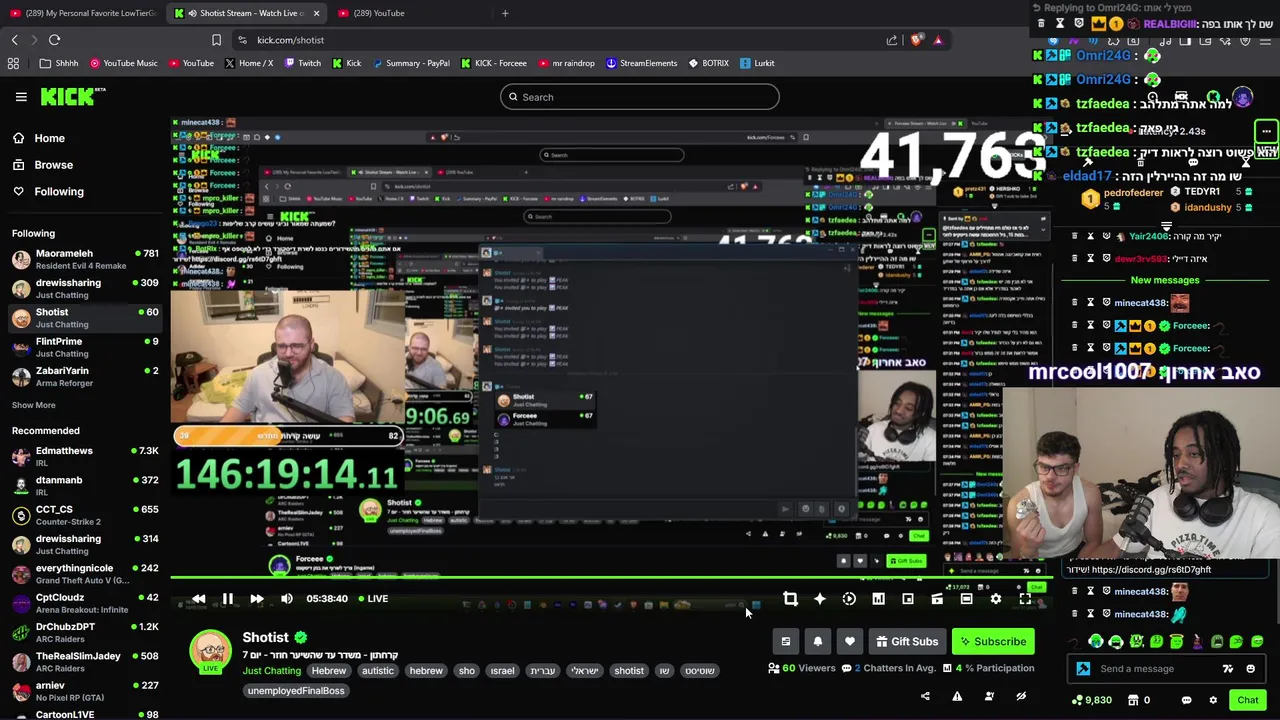Screen dimensions: 1280x720
Task: Click the Kick search field
Action: 640,97
